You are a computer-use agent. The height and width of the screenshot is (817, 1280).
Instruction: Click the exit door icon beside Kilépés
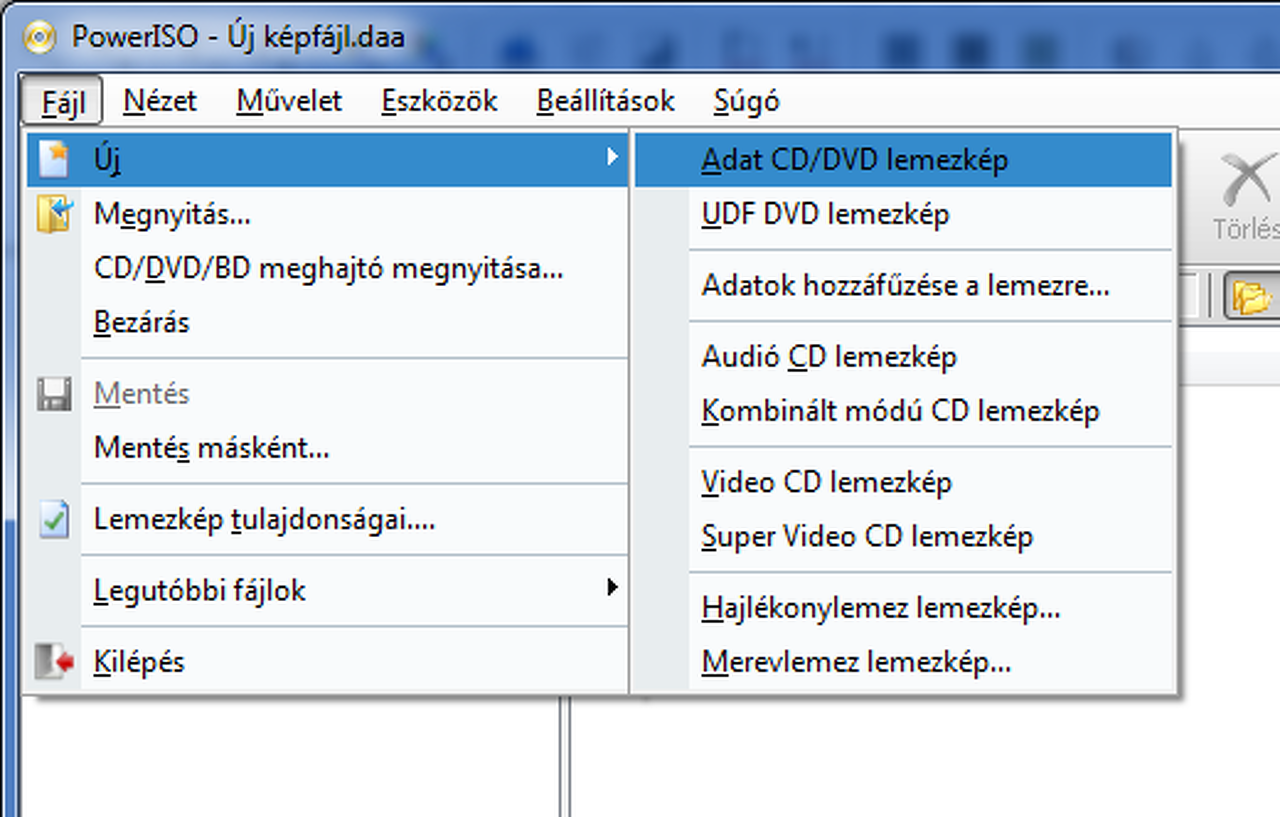54,662
